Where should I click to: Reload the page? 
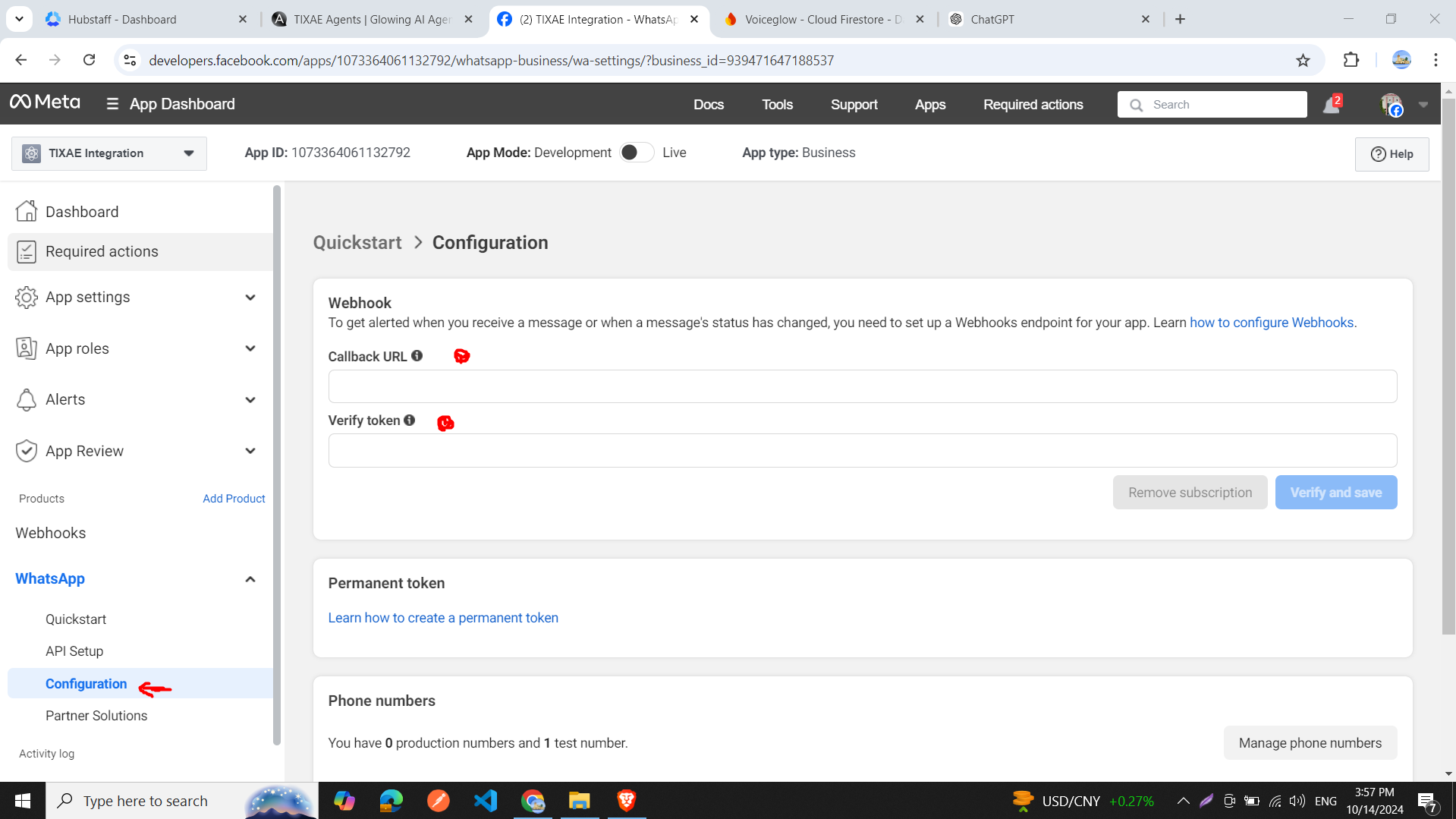90,60
